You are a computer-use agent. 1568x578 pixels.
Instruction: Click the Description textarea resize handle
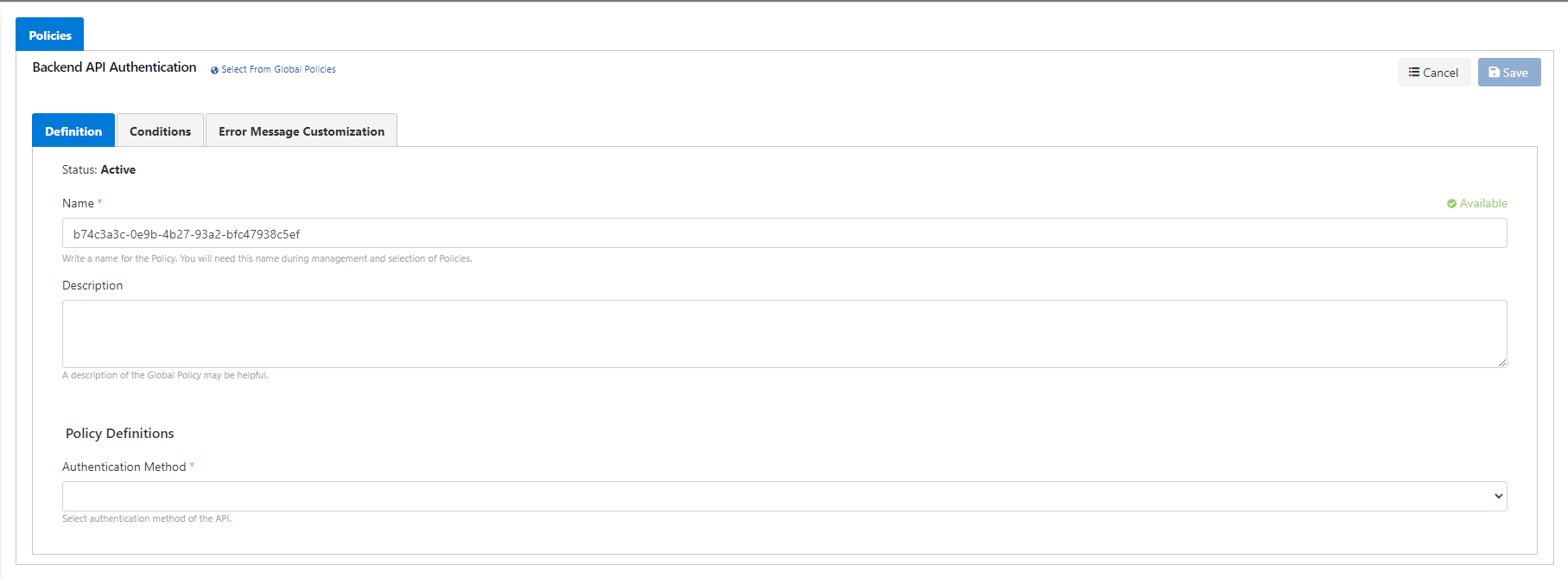click(x=1502, y=363)
